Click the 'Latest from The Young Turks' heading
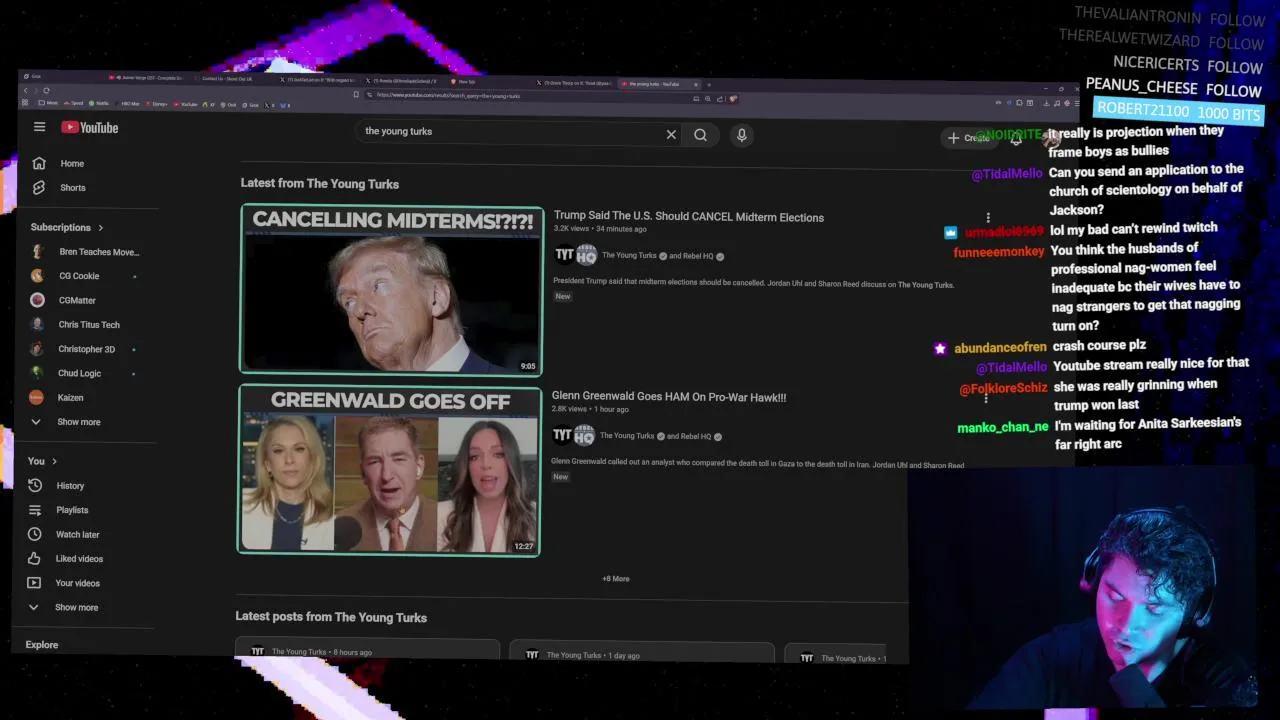Image resolution: width=1280 pixels, height=720 pixels. coord(320,184)
